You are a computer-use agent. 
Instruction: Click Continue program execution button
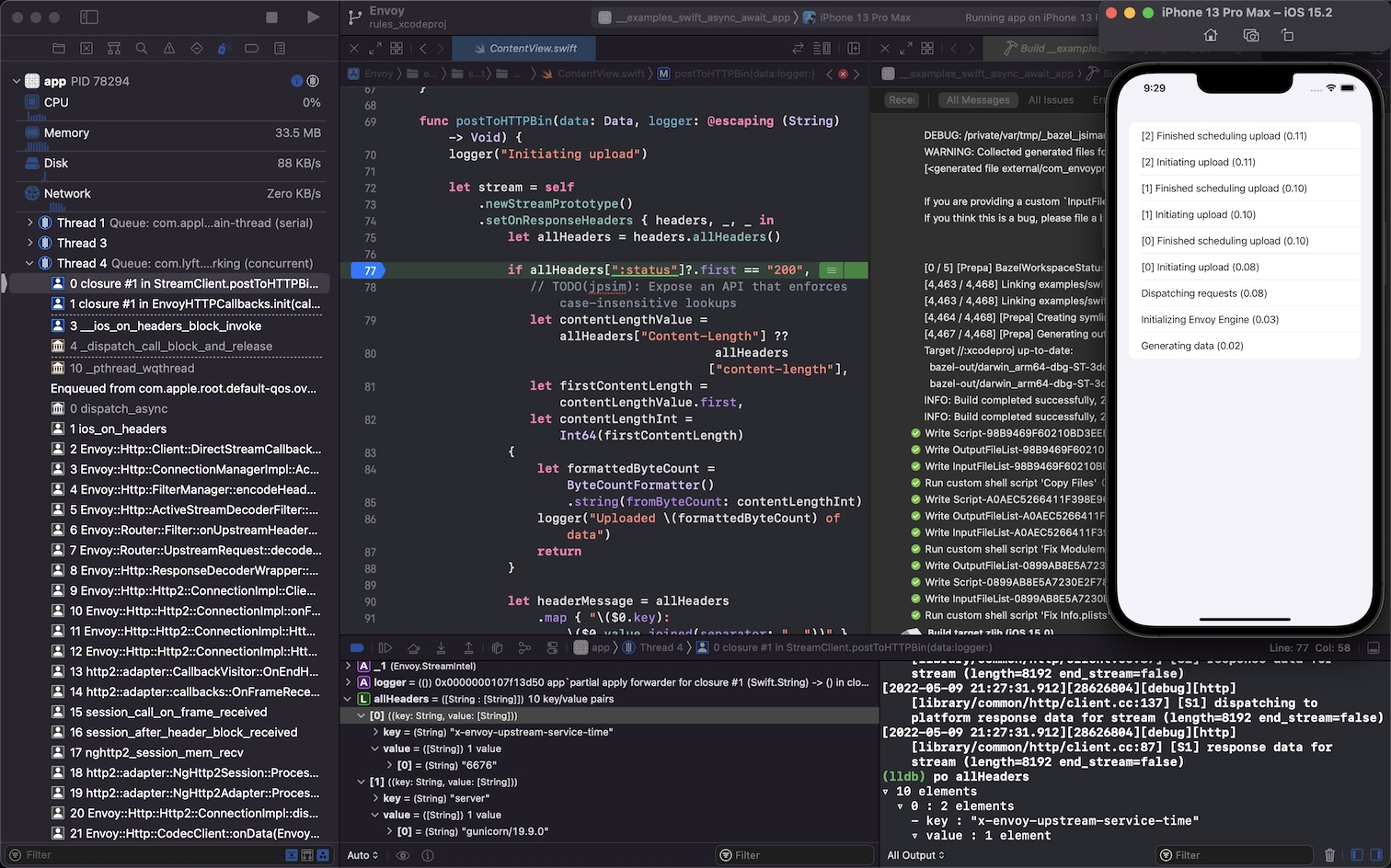coord(385,647)
